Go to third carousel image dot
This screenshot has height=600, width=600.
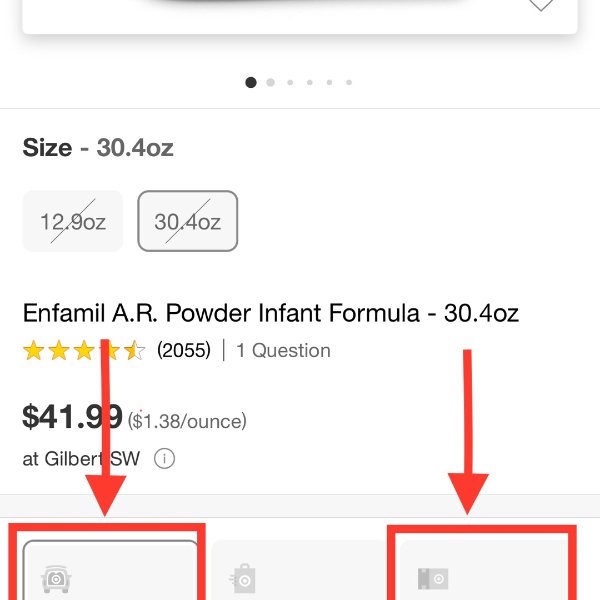click(x=290, y=82)
